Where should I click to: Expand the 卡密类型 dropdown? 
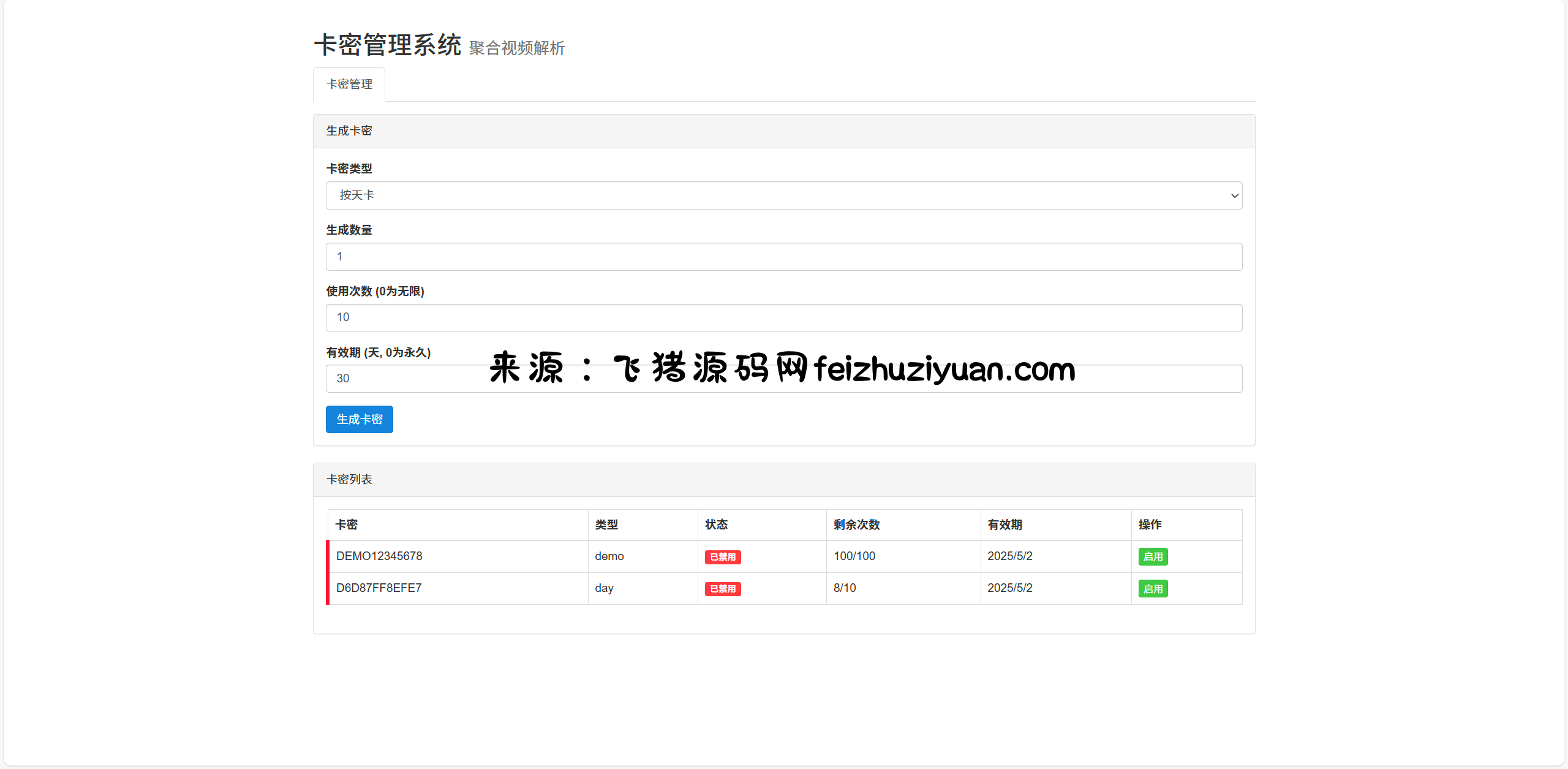(783, 195)
